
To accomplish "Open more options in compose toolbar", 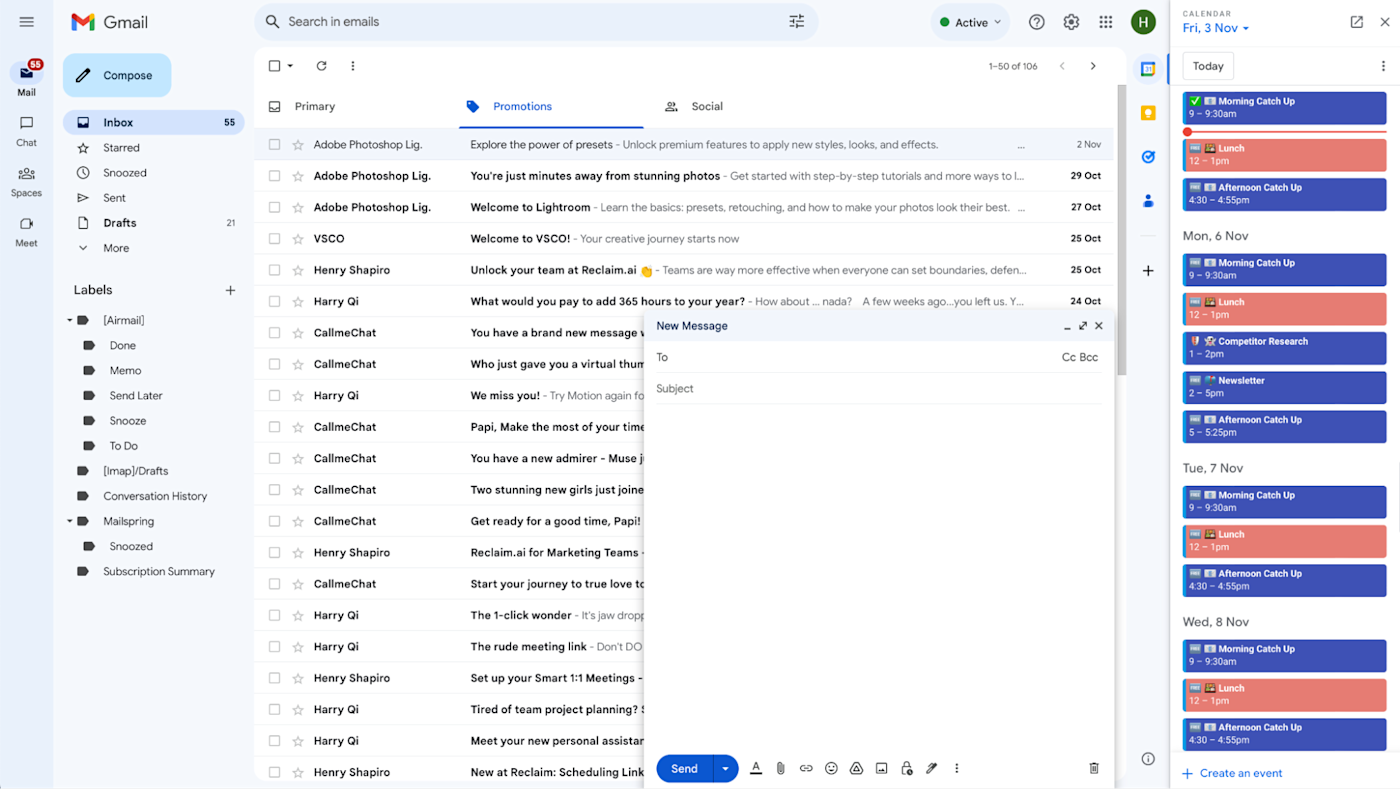I will (x=957, y=768).
